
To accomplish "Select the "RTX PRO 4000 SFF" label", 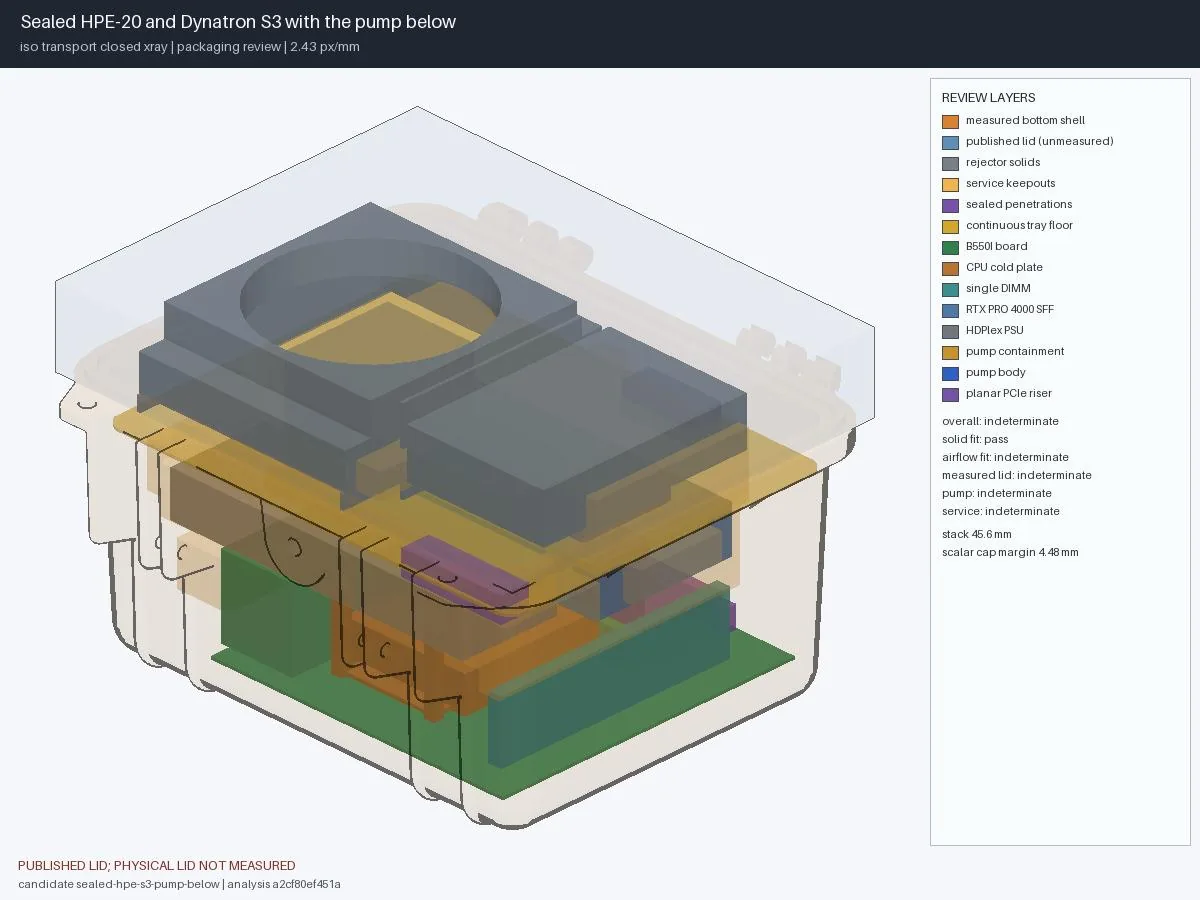I will click(x=1009, y=309).
